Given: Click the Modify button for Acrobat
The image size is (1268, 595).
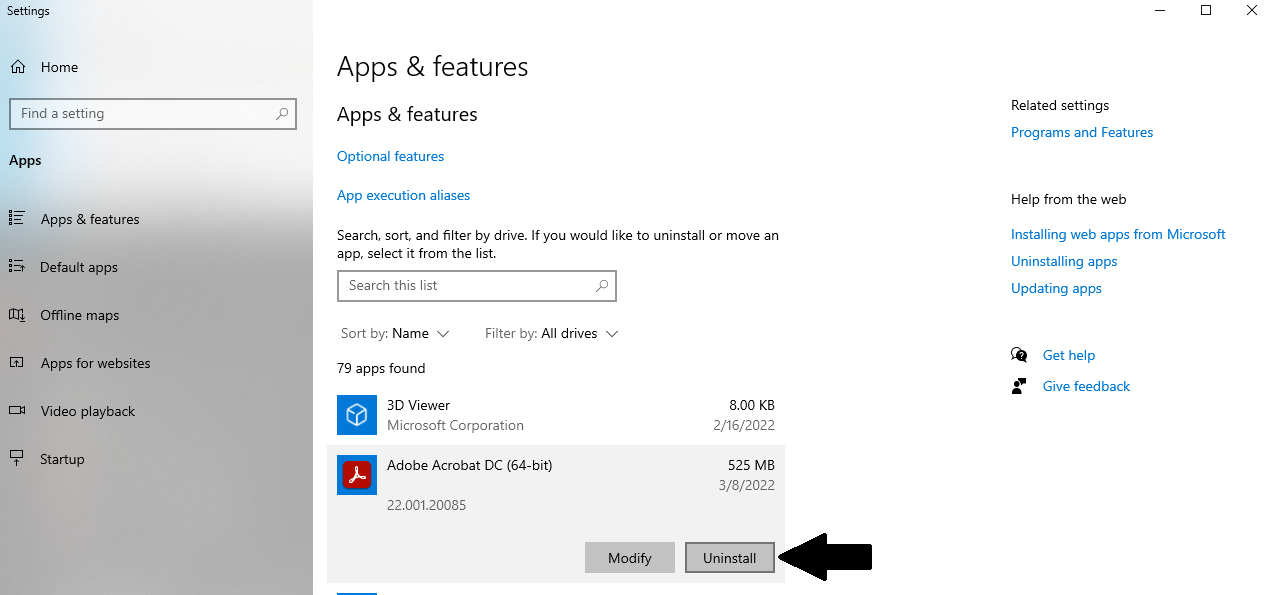Looking at the screenshot, I should pos(629,557).
